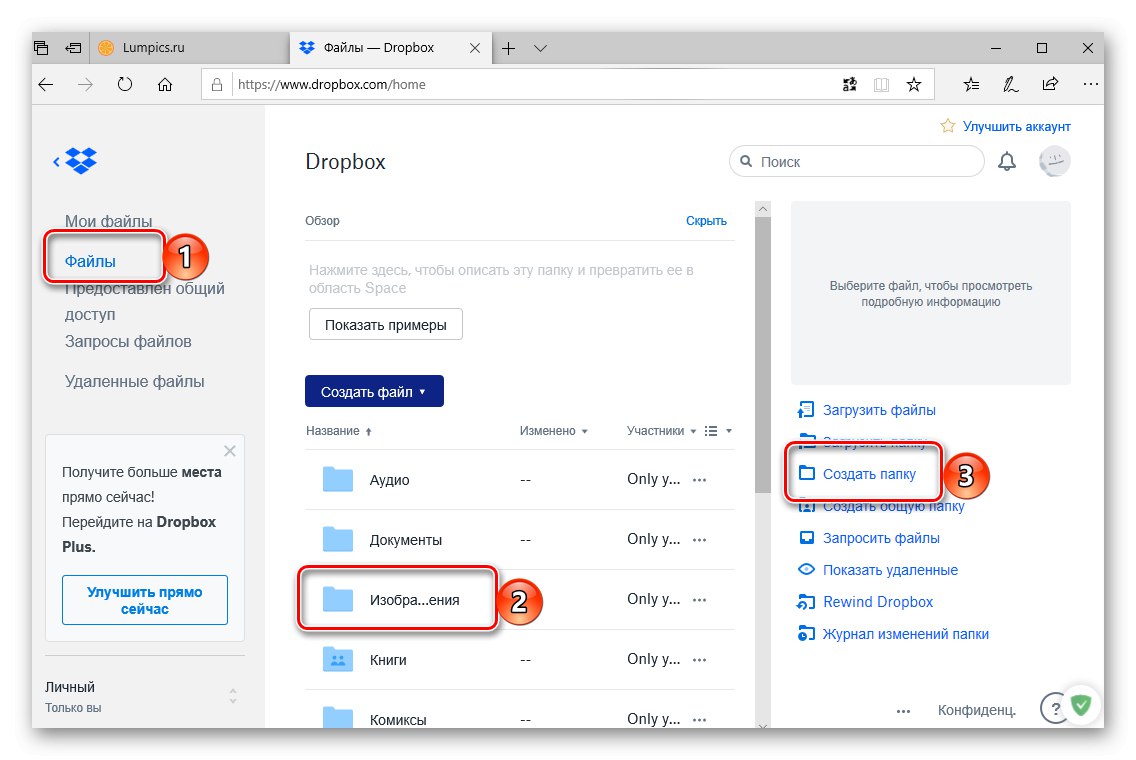
Task: Close the Dropbox Plus promo box
Action: coord(230,451)
